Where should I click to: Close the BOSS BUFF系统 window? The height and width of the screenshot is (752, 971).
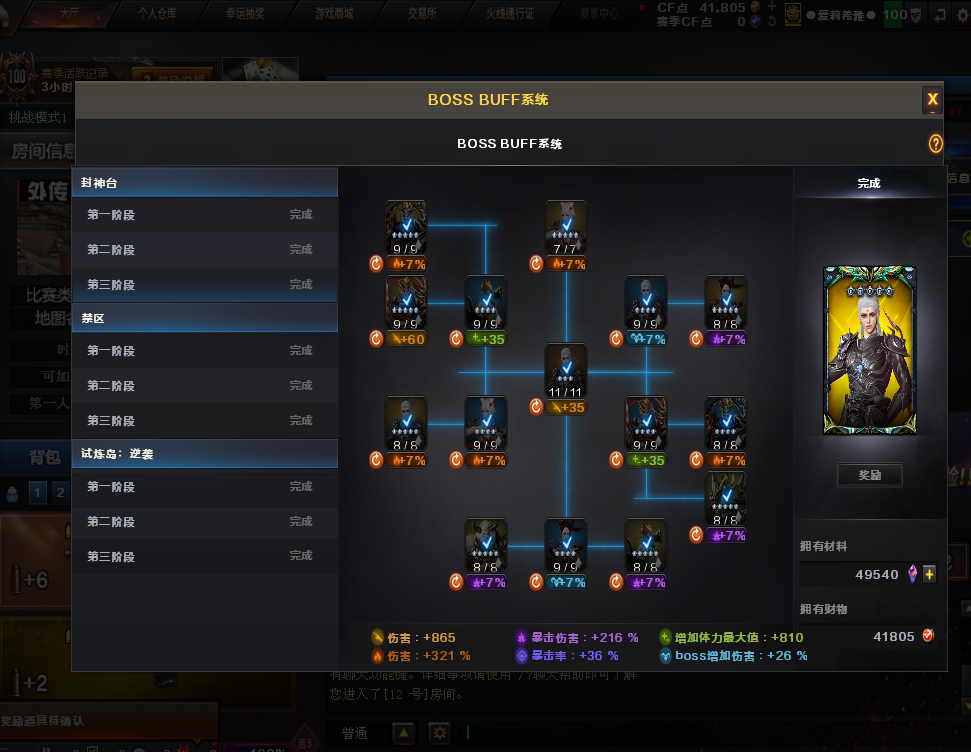click(932, 99)
